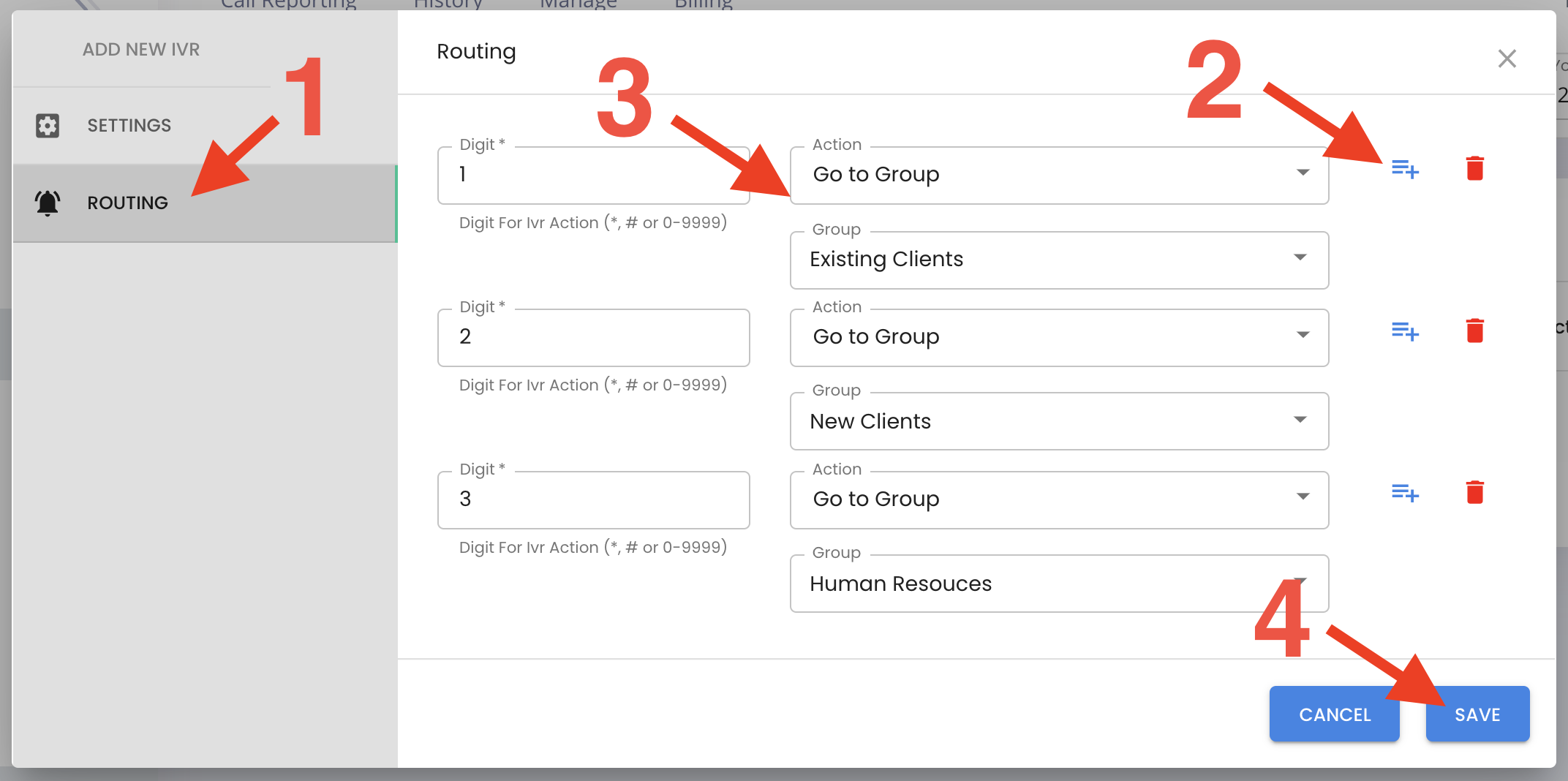Close the Routing dialog with X
The image size is (1568, 781).
1507,59
